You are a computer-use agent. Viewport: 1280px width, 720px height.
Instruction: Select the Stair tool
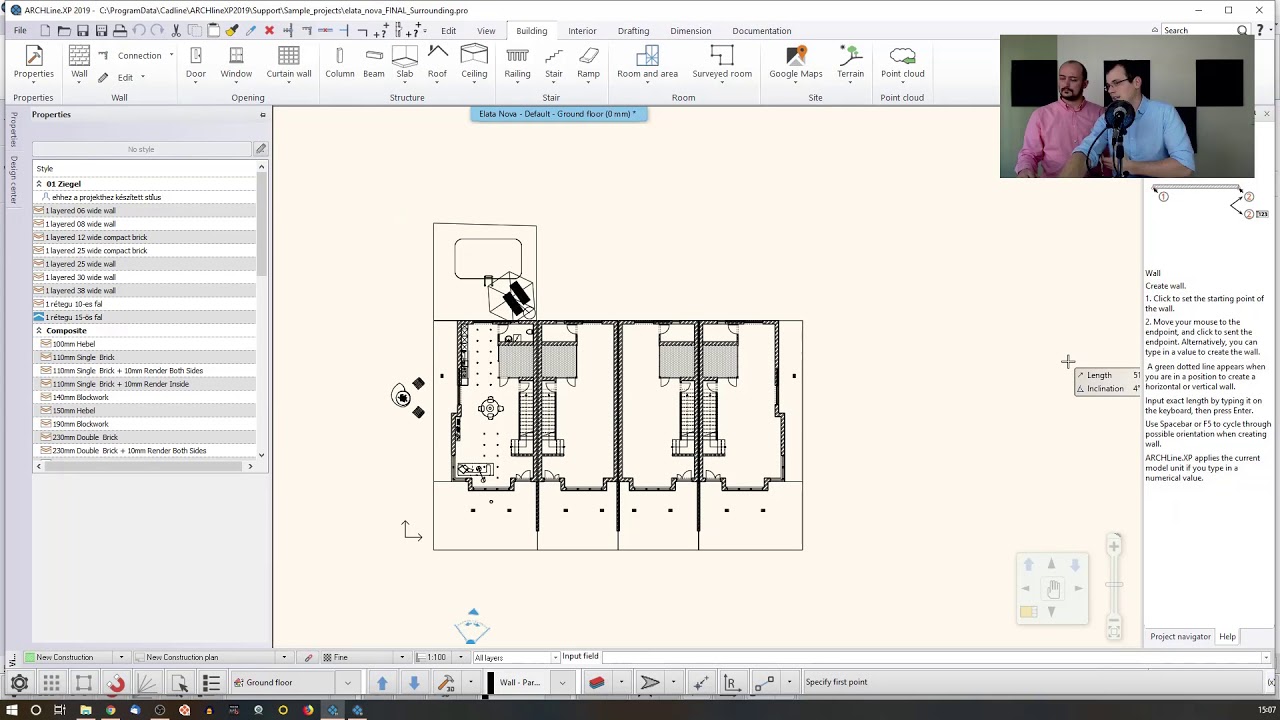(553, 62)
